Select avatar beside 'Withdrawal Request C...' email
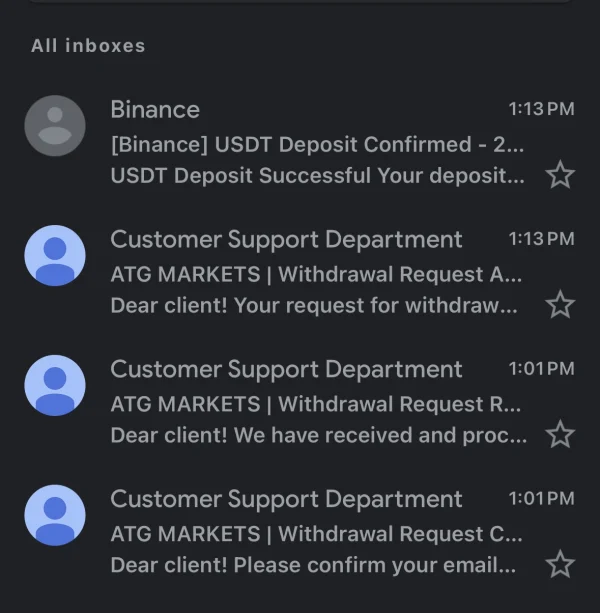The height and width of the screenshot is (613, 600). pos(55,515)
